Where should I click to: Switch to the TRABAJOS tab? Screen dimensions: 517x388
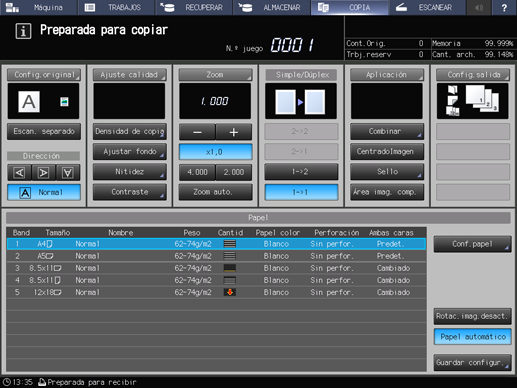click(x=116, y=7)
